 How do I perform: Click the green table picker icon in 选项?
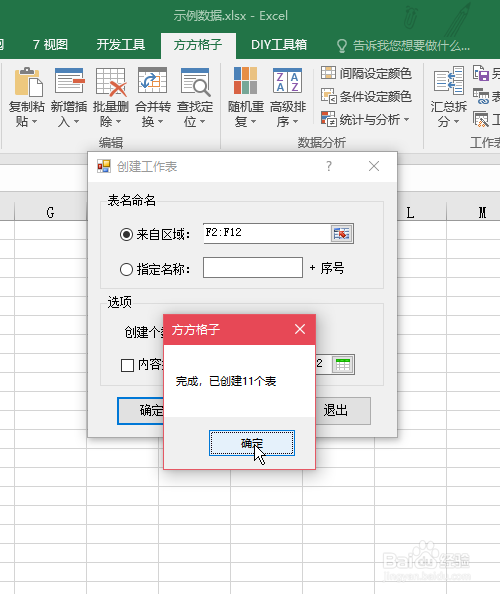click(x=343, y=364)
